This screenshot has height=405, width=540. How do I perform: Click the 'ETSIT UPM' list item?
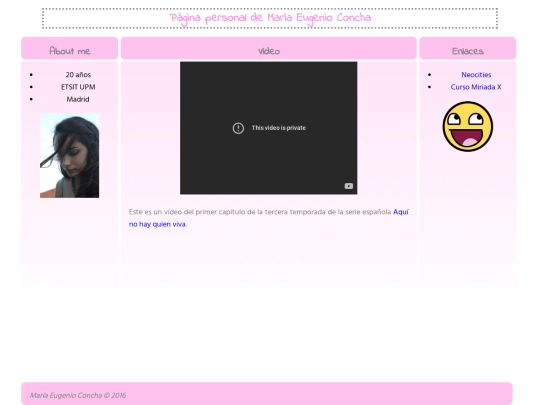78,87
